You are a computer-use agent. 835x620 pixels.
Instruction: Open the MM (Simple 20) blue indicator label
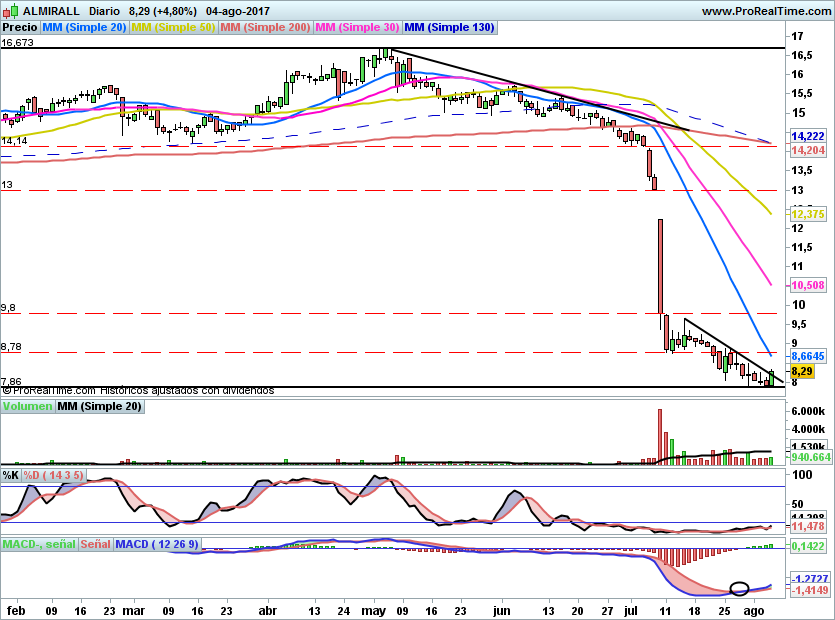point(84,27)
